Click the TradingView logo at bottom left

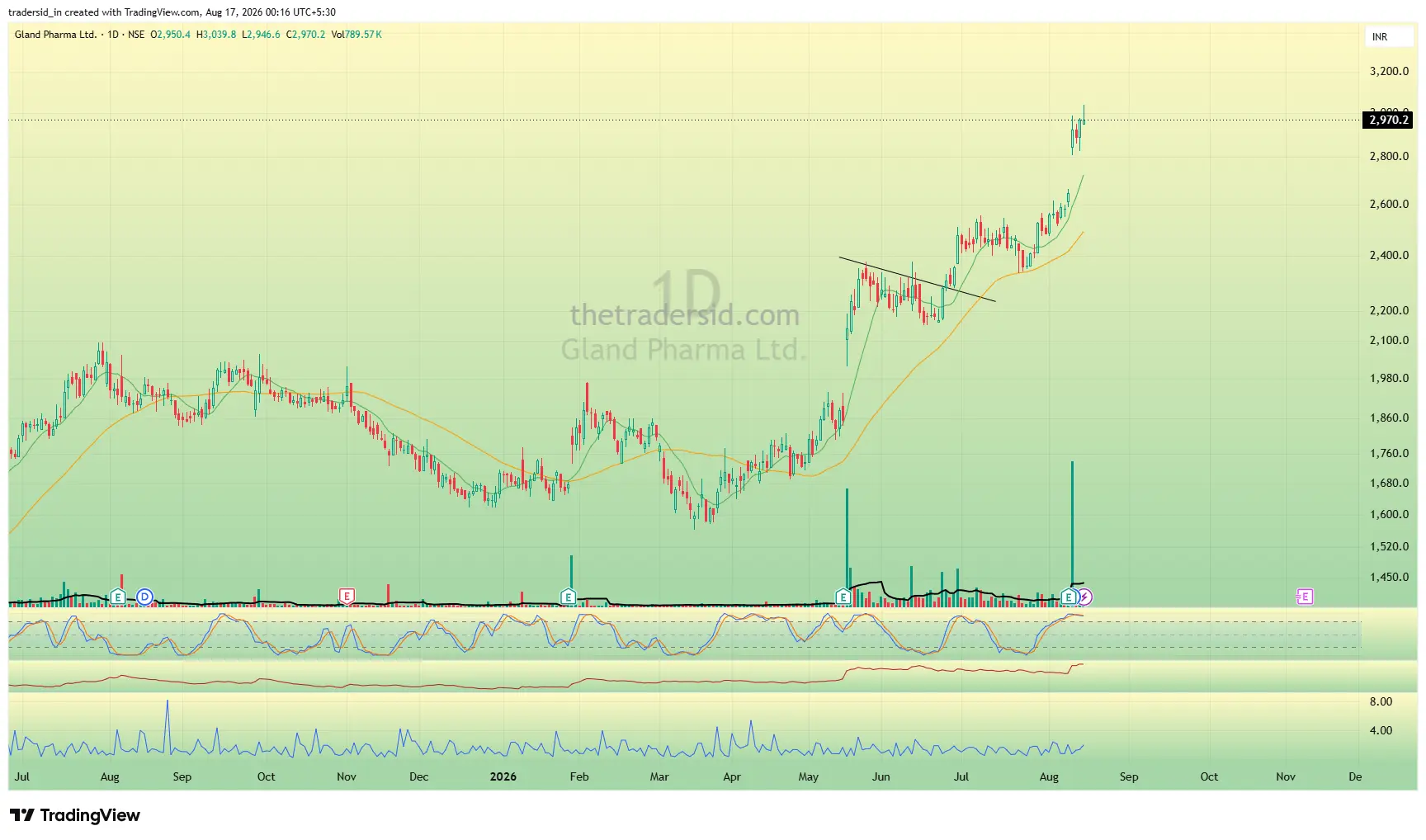click(75, 815)
